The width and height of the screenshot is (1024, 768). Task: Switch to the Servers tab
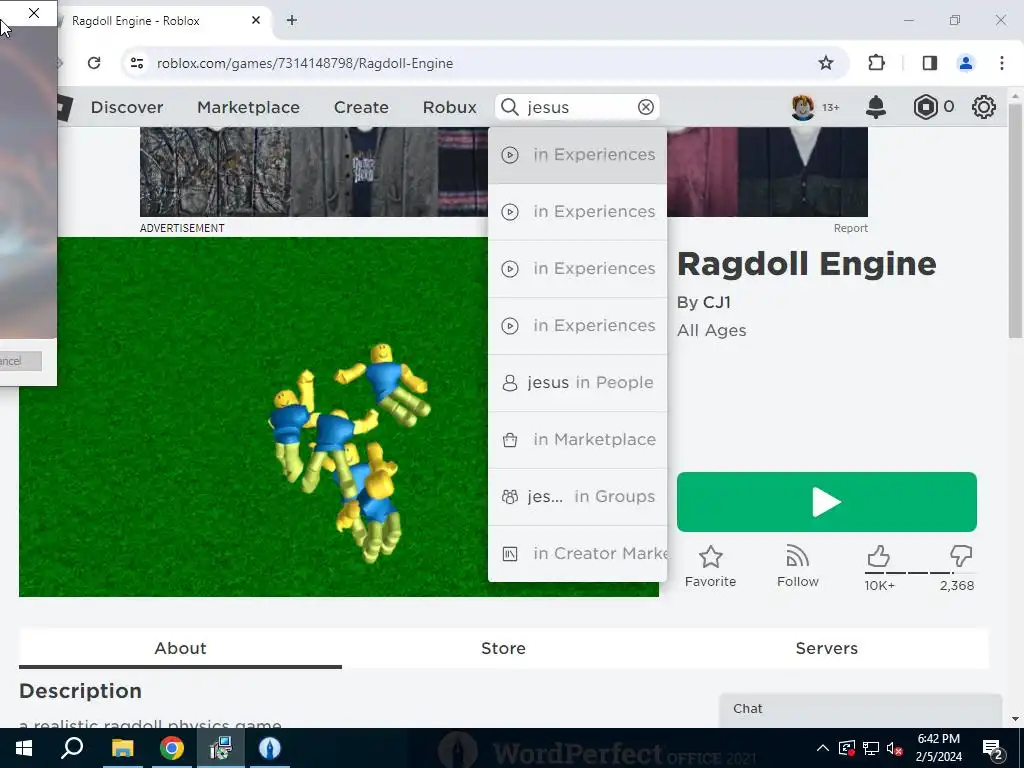pyautogui.click(x=827, y=648)
